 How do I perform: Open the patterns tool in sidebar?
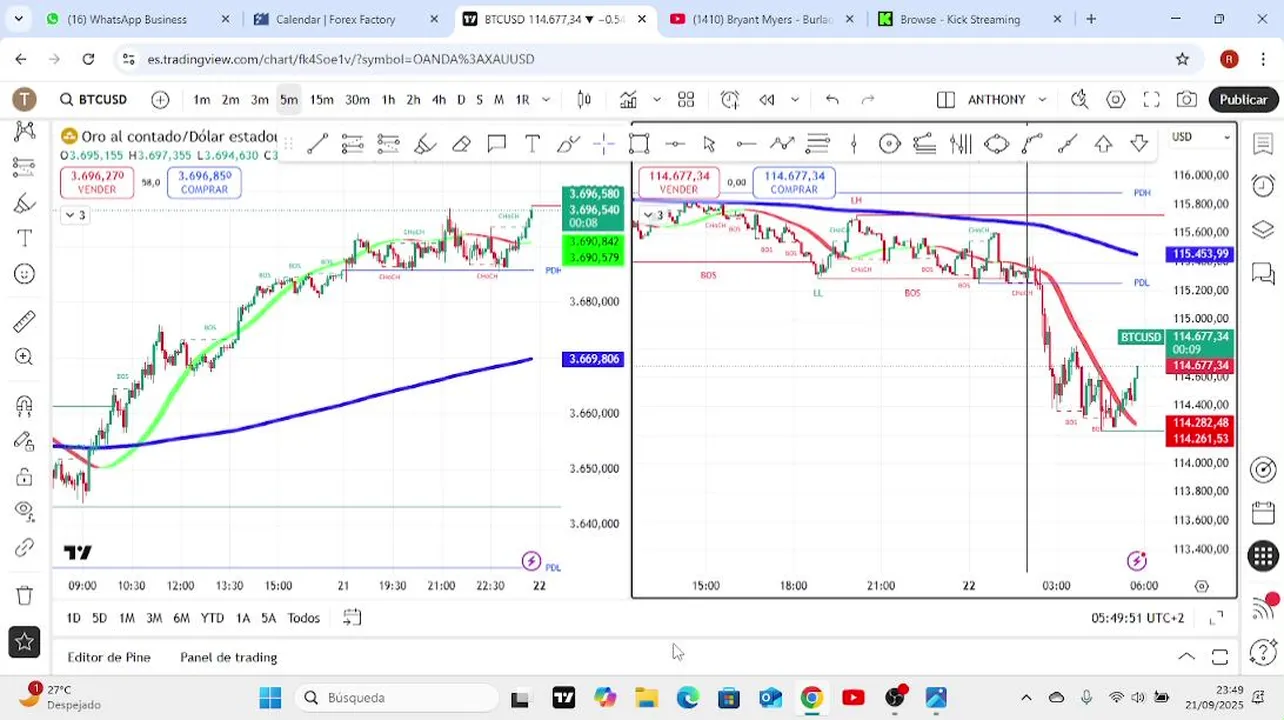(25, 131)
